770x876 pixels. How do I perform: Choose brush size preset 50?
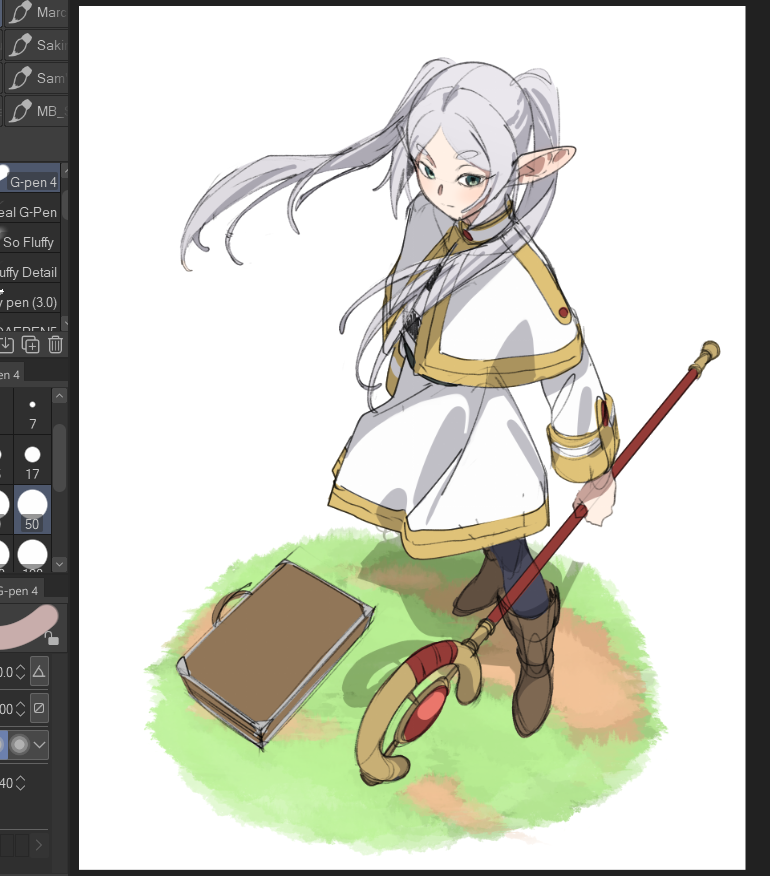(32, 509)
